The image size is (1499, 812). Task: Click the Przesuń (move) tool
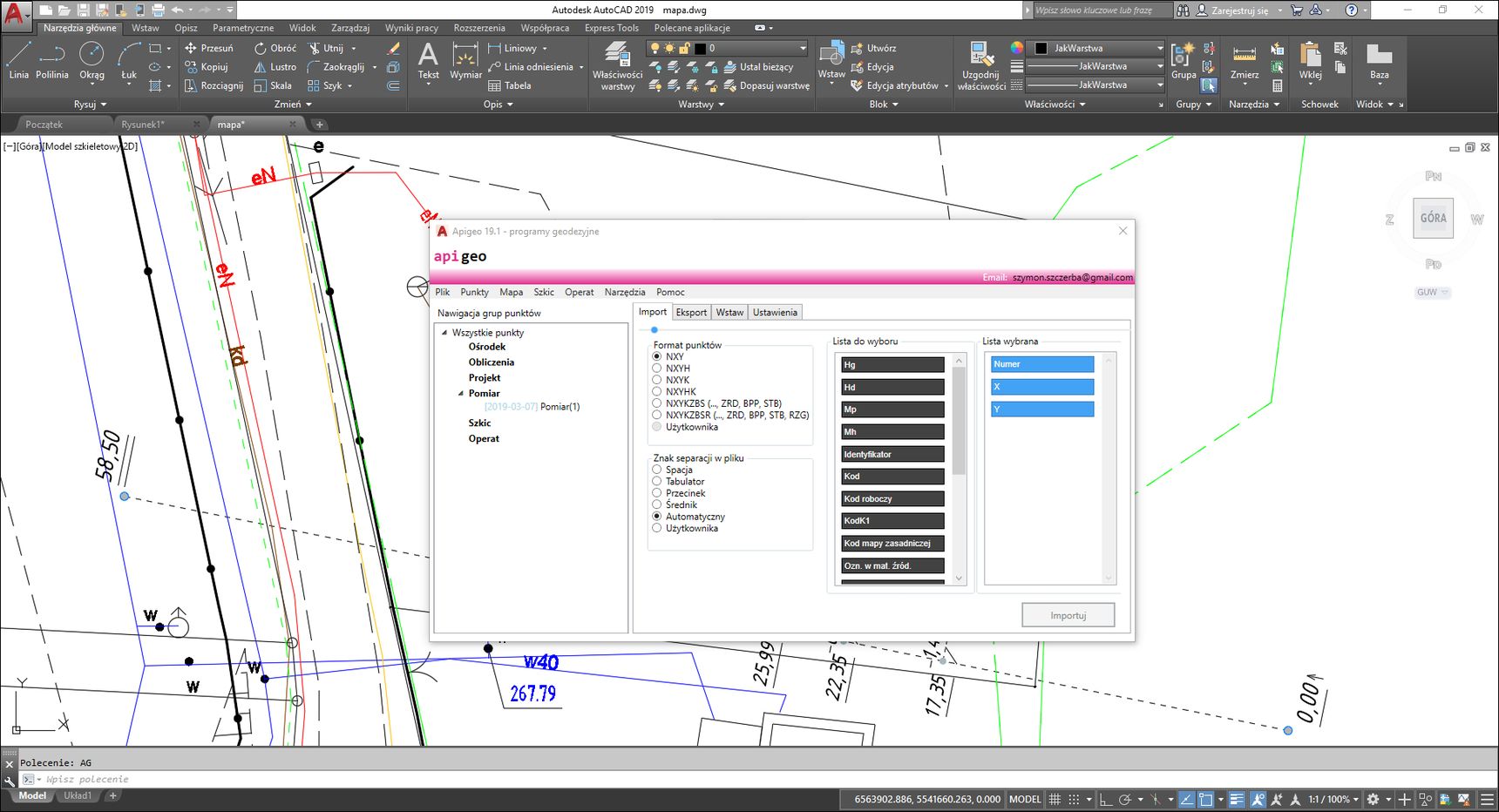tap(209, 48)
